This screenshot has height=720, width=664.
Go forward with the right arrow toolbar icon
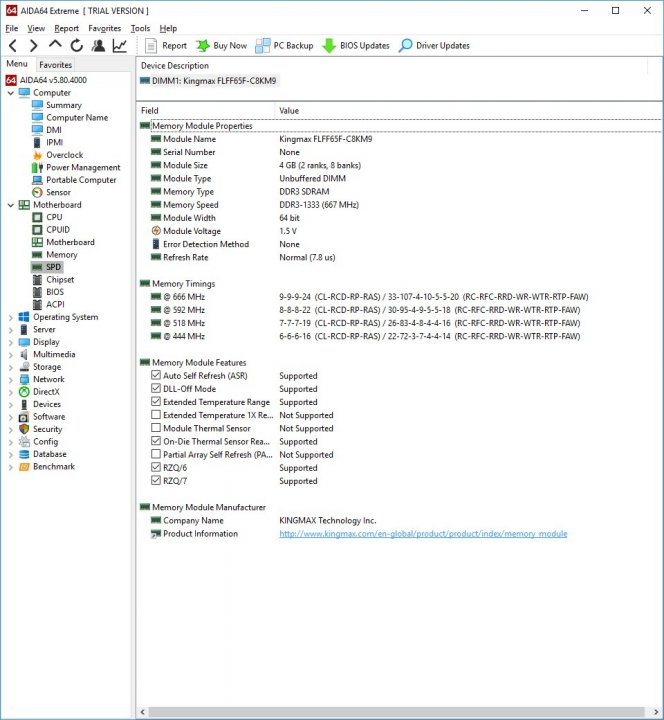[x=33, y=45]
